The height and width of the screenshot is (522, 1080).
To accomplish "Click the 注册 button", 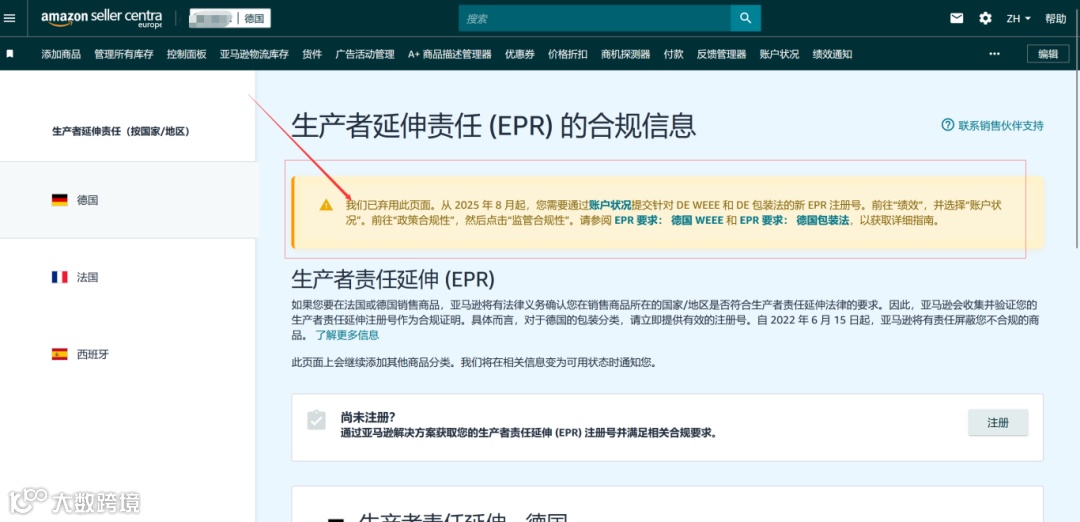I will 998,423.
